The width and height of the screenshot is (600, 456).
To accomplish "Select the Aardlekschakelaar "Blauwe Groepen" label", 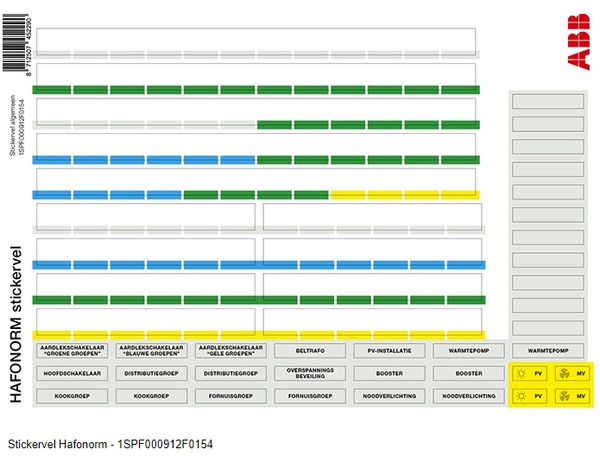I will [150, 350].
